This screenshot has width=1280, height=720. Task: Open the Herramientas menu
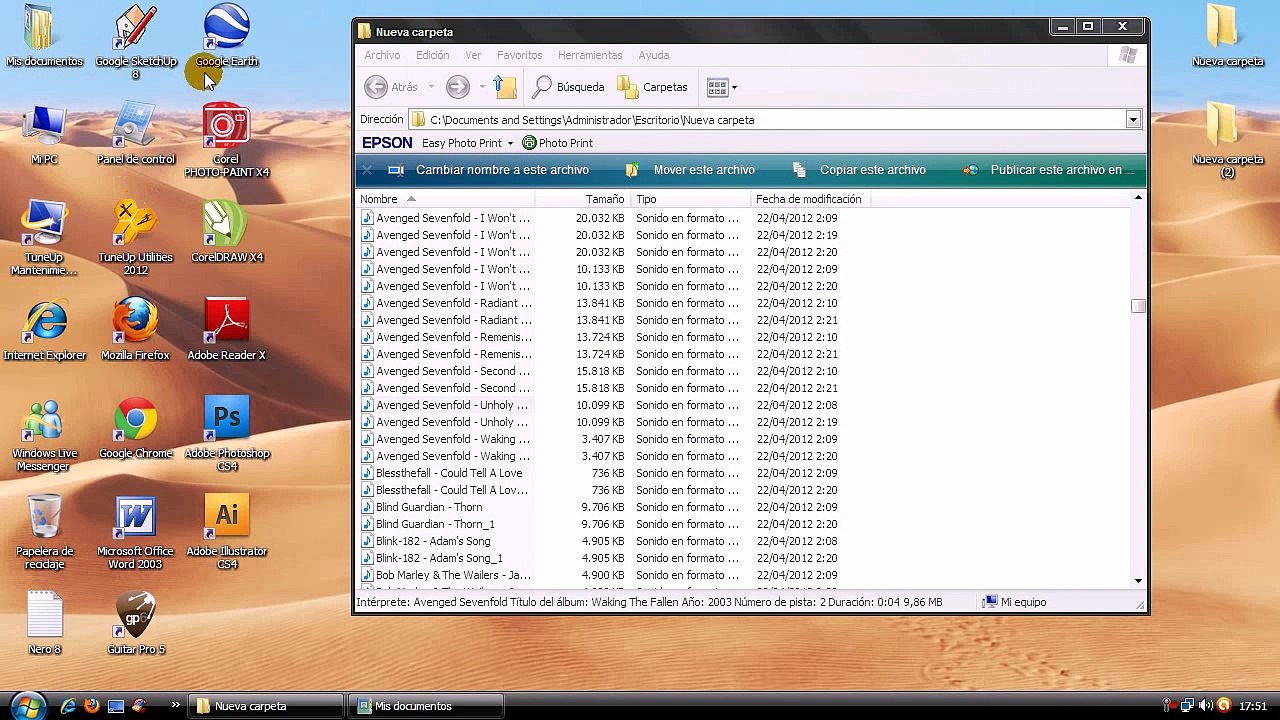pos(590,55)
